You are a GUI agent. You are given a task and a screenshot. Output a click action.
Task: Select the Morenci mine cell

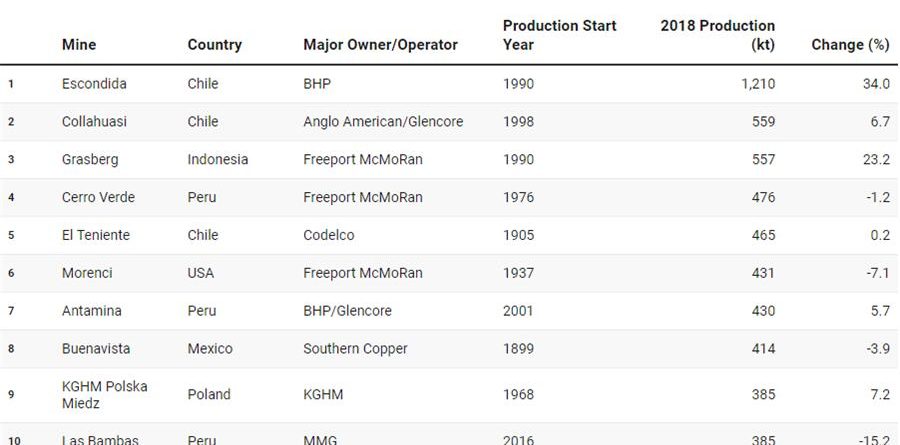[x=85, y=274]
